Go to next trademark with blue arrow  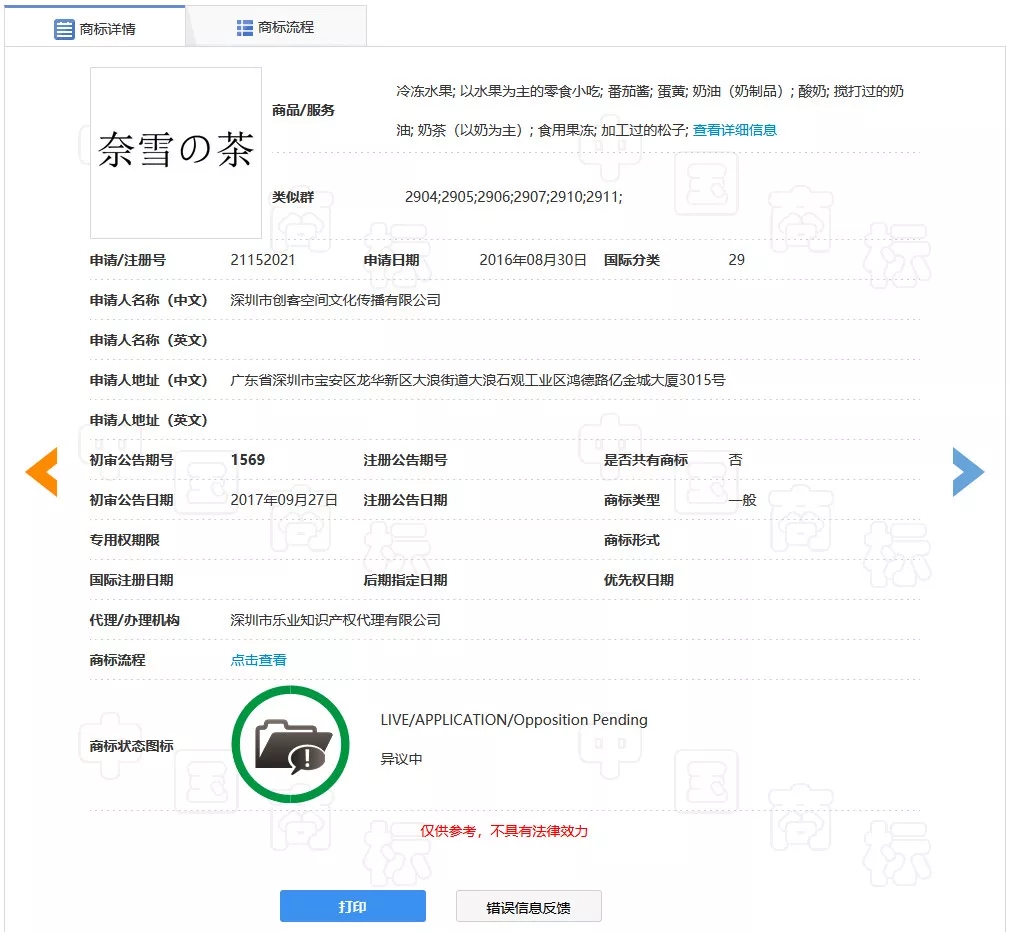point(968,472)
